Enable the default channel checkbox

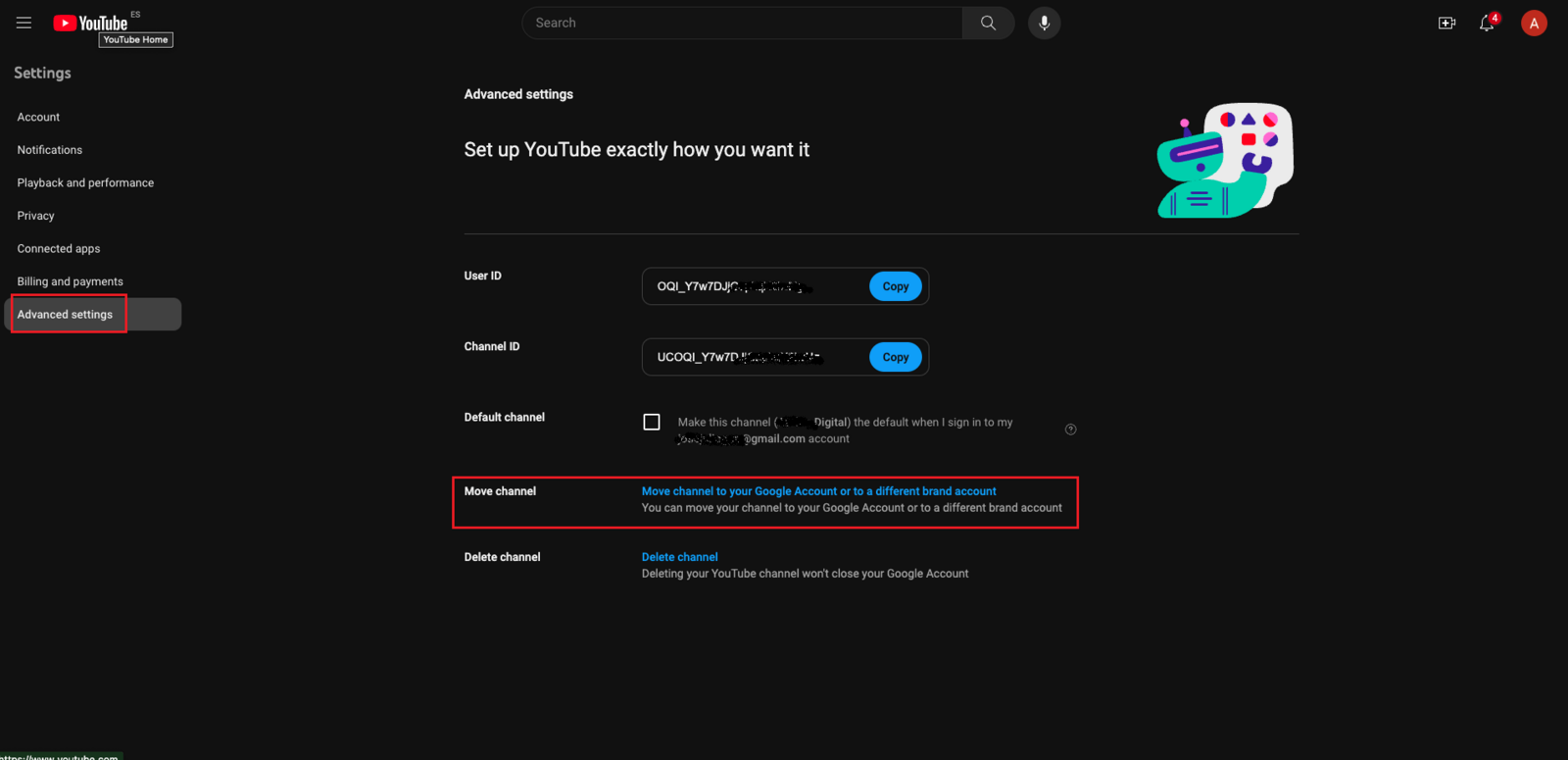(x=652, y=422)
